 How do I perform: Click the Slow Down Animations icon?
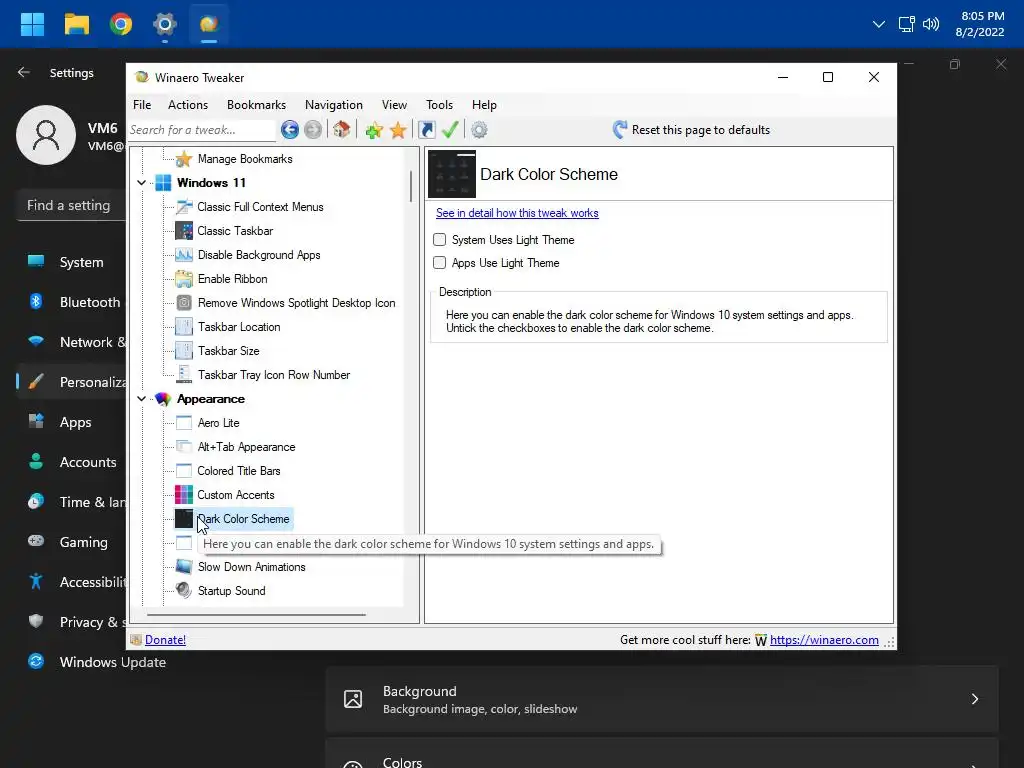pos(184,567)
